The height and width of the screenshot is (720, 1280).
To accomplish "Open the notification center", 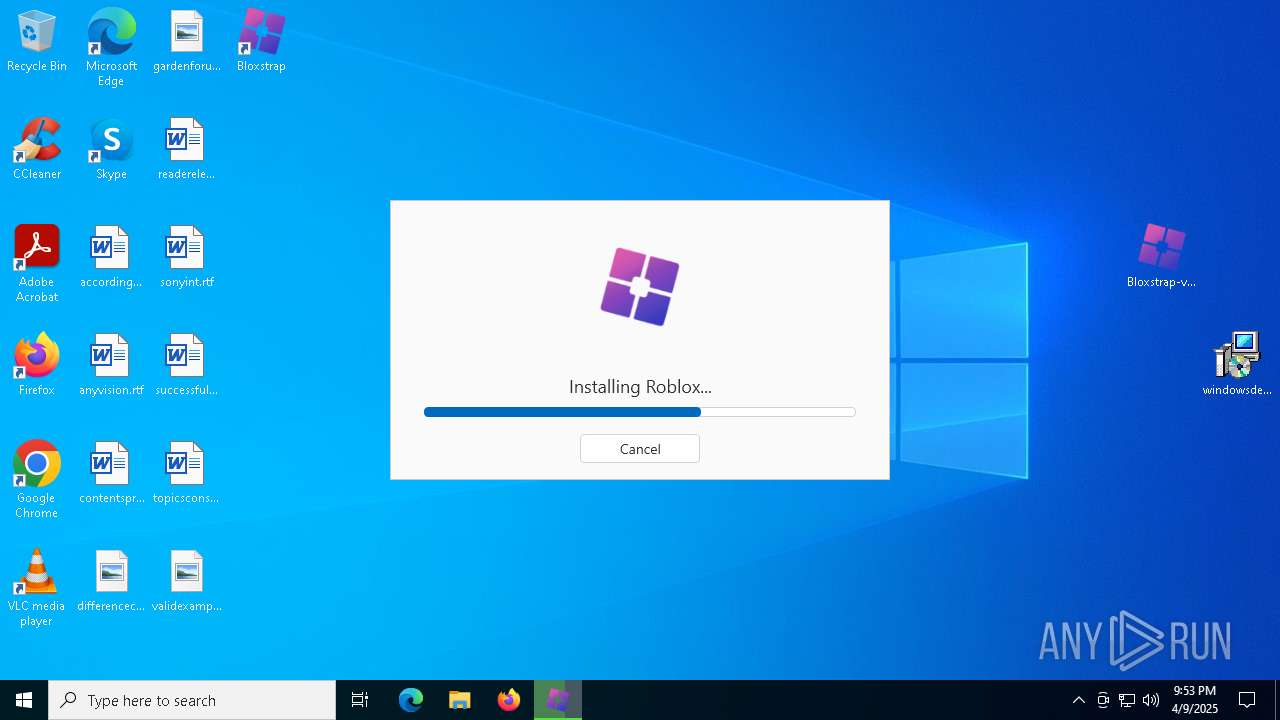I will pos(1247,700).
